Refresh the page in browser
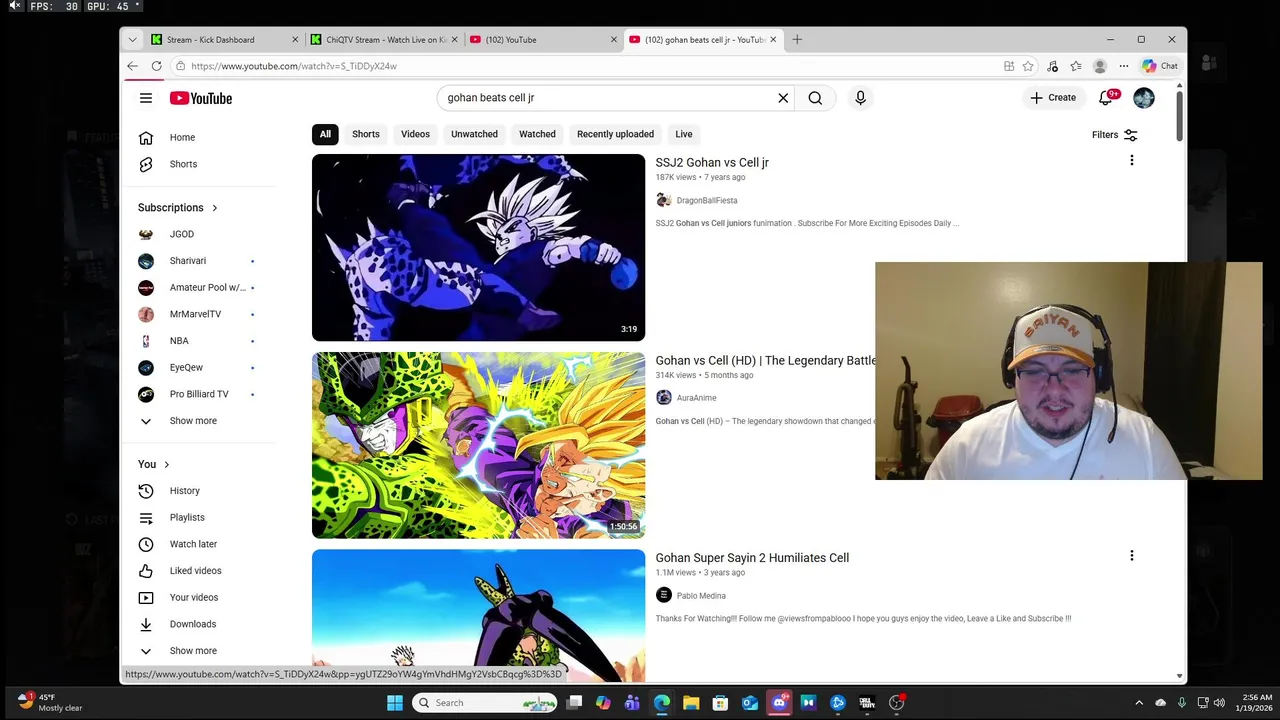 156,66
